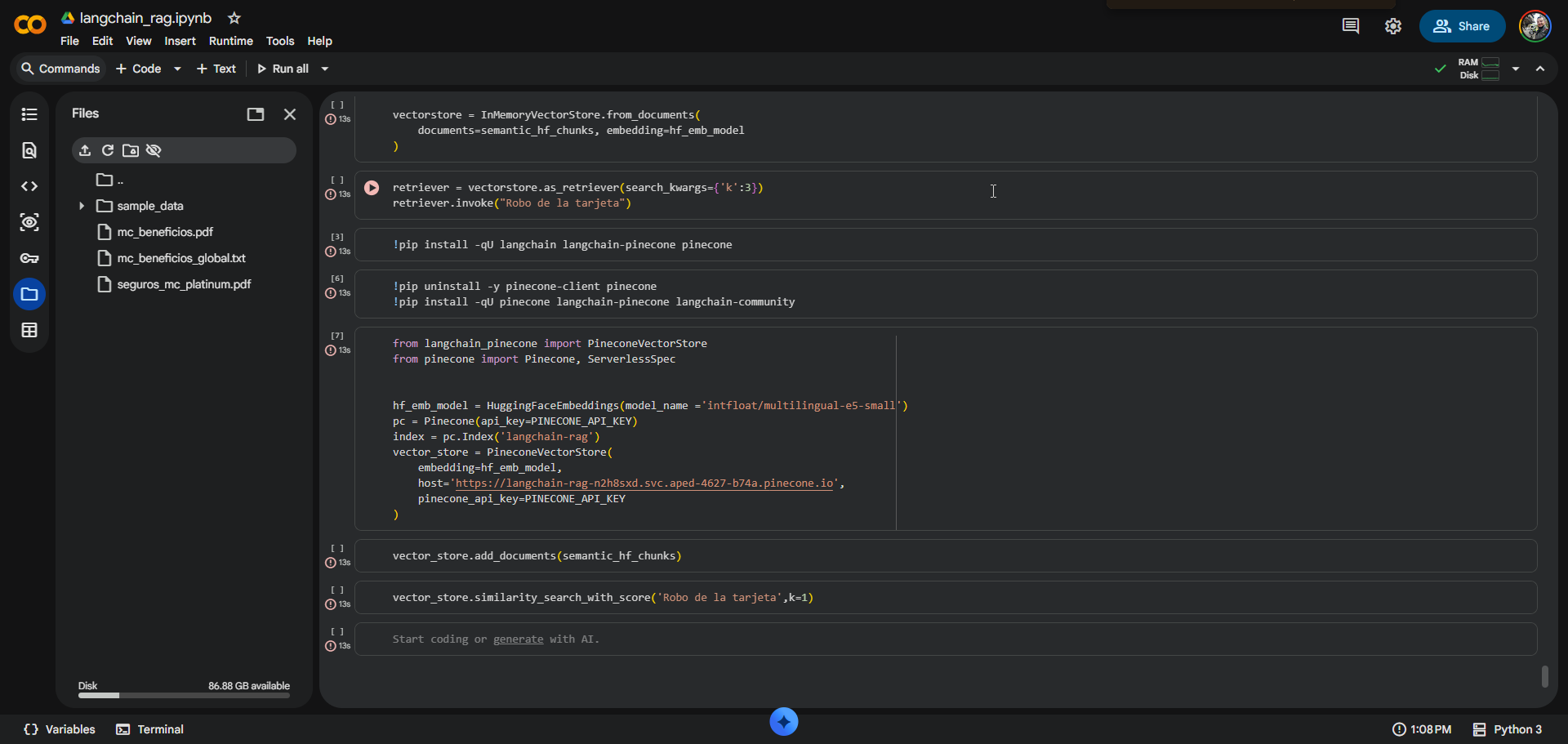The image size is (1568, 744).
Task: Click the generate link in empty cell
Action: (x=518, y=639)
